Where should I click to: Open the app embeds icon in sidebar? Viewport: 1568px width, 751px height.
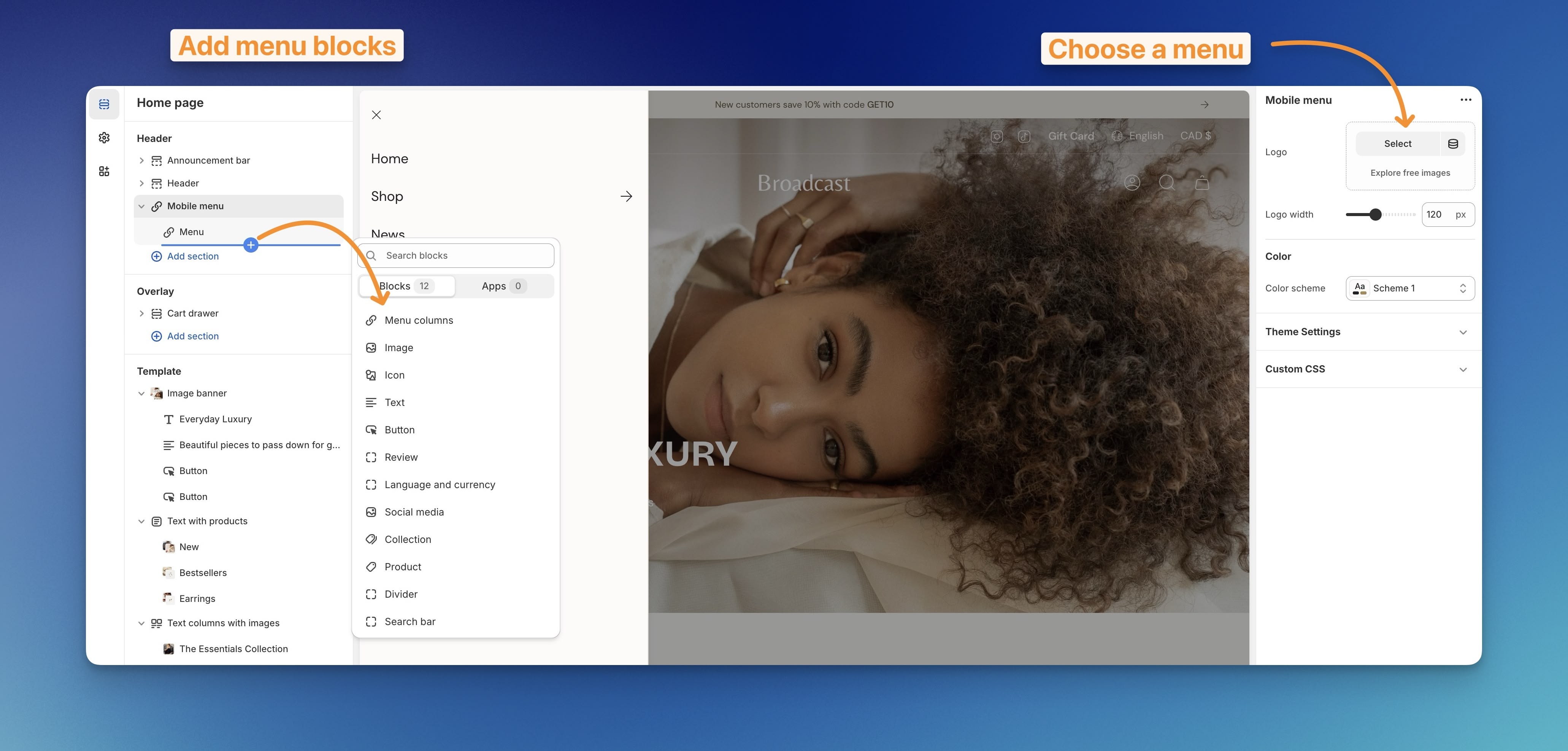[104, 171]
